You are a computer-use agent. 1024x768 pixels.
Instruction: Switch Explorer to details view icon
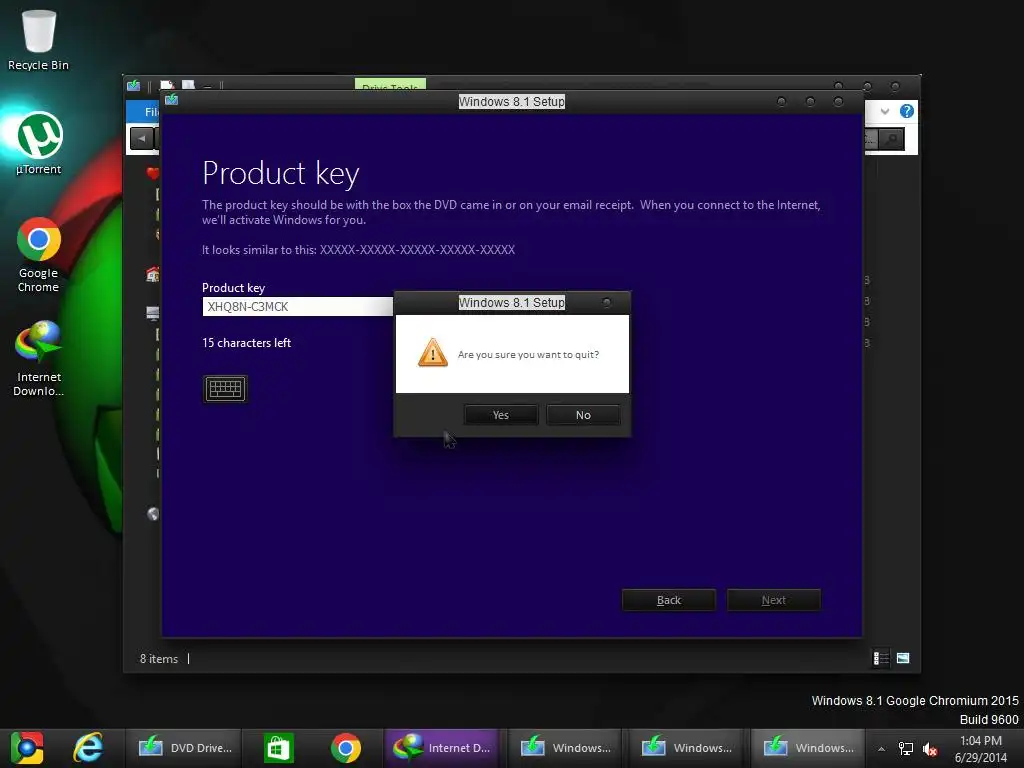(881, 658)
